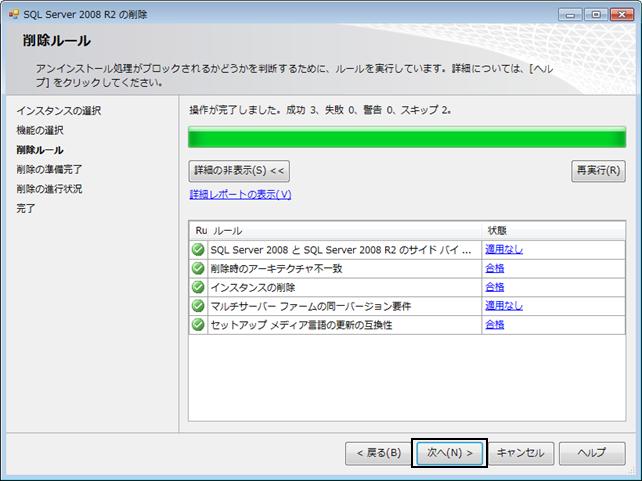Click the 再実行(R) button
The height and width of the screenshot is (481, 642).
tap(598, 171)
